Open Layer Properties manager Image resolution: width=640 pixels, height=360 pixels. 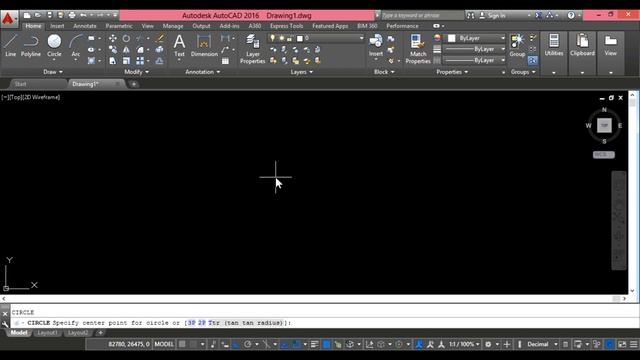253,49
